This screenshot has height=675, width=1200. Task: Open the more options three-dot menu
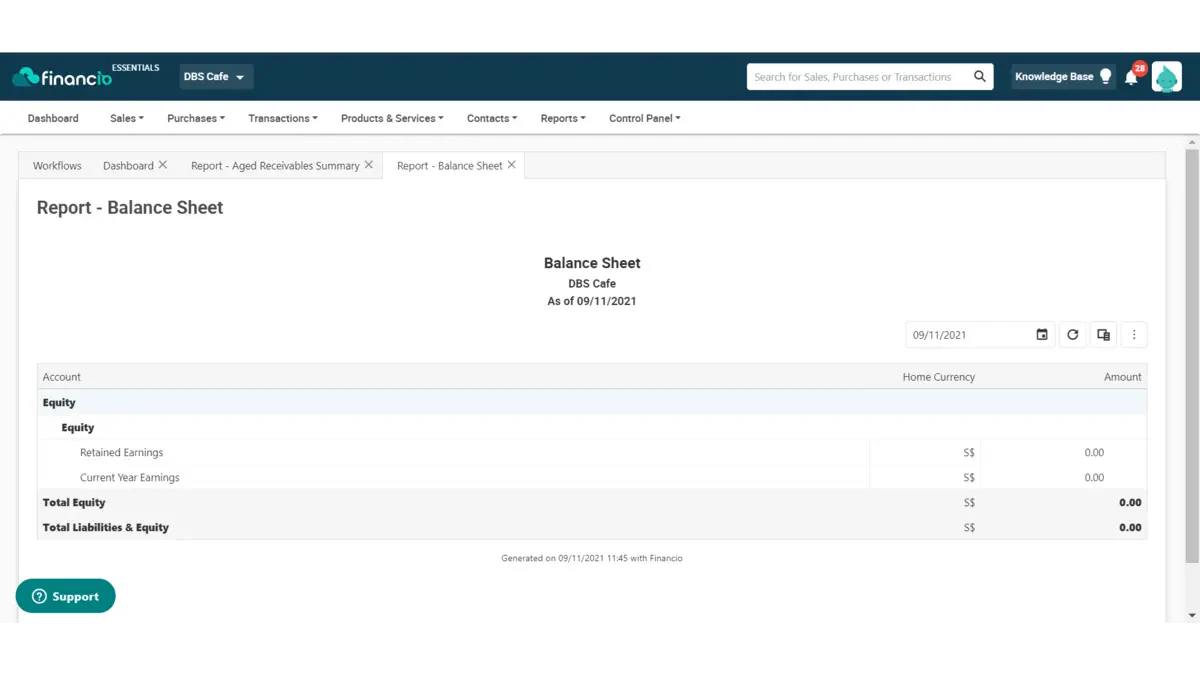click(1134, 335)
